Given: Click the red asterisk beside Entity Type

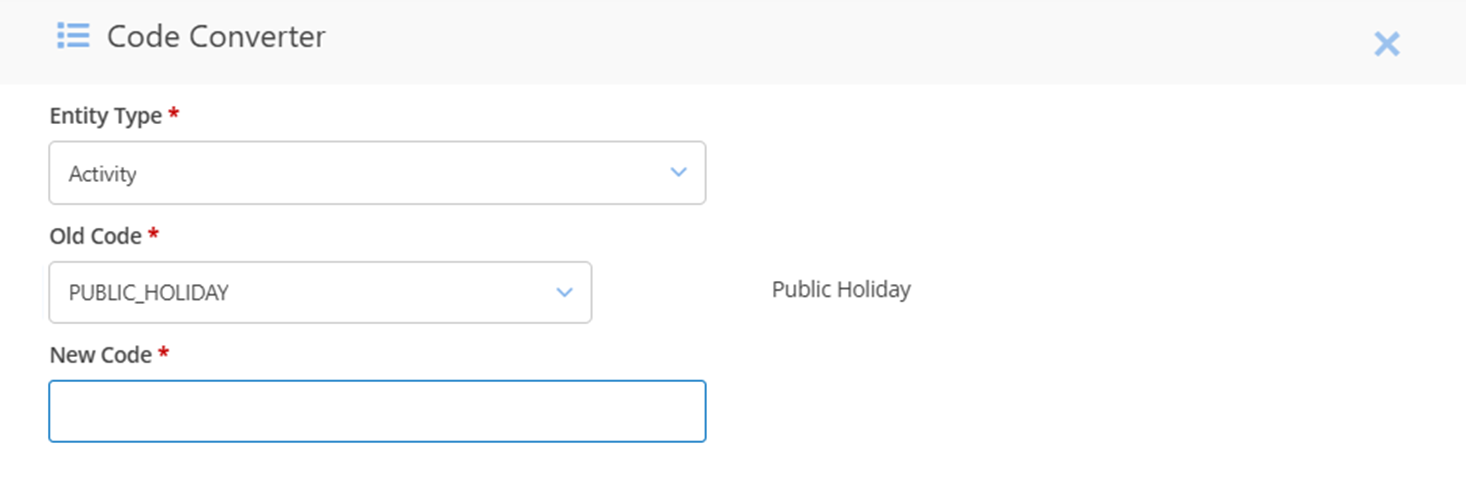Looking at the screenshot, I should point(174,114).
